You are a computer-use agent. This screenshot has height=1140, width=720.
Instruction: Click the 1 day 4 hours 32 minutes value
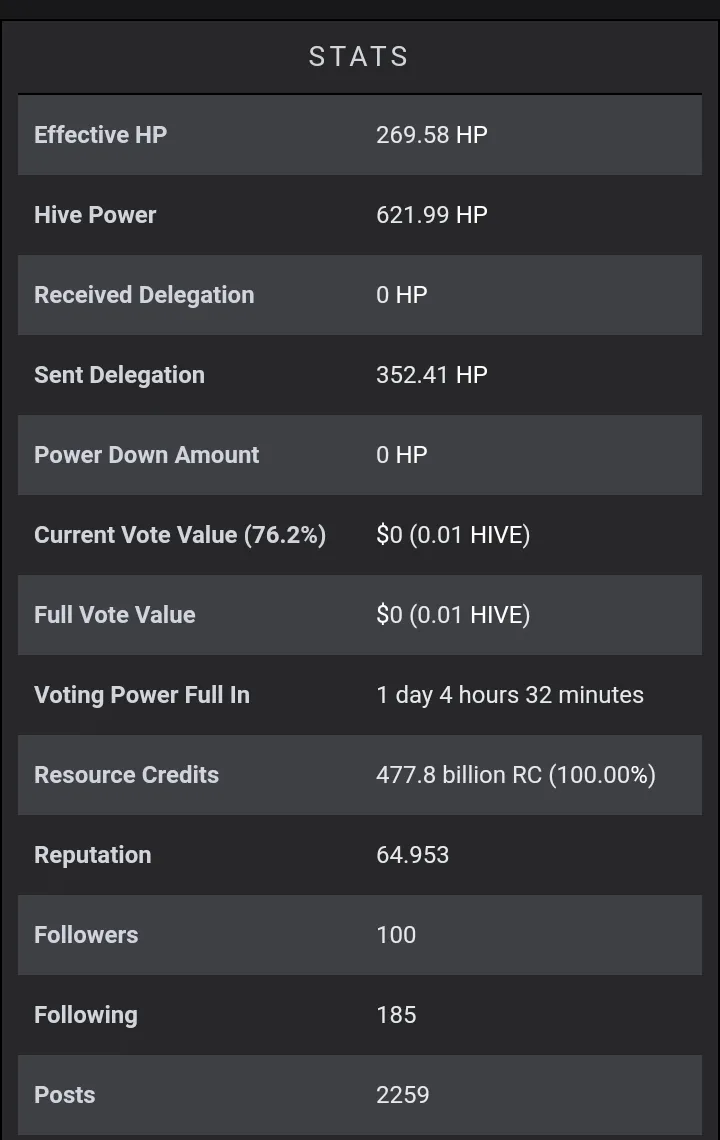pos(510,694)
